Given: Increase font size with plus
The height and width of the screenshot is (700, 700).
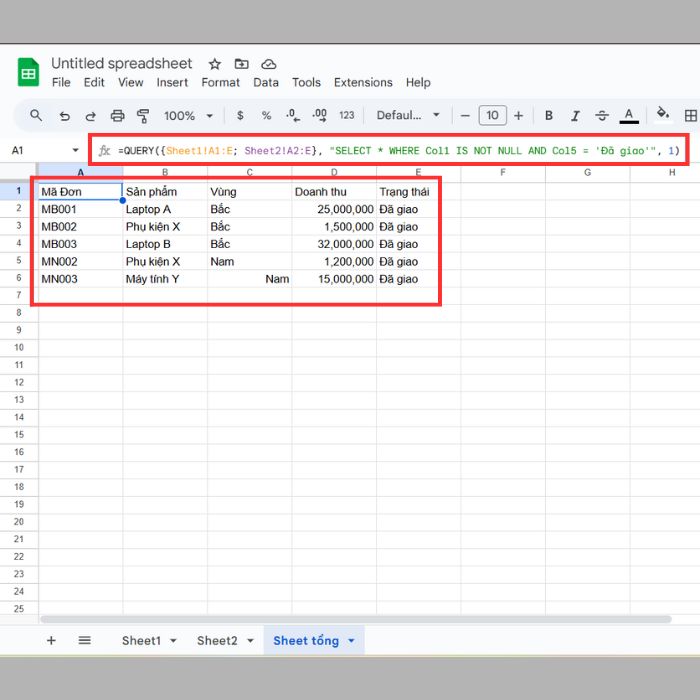Looking at the screenshot, I should coord(518,116).
